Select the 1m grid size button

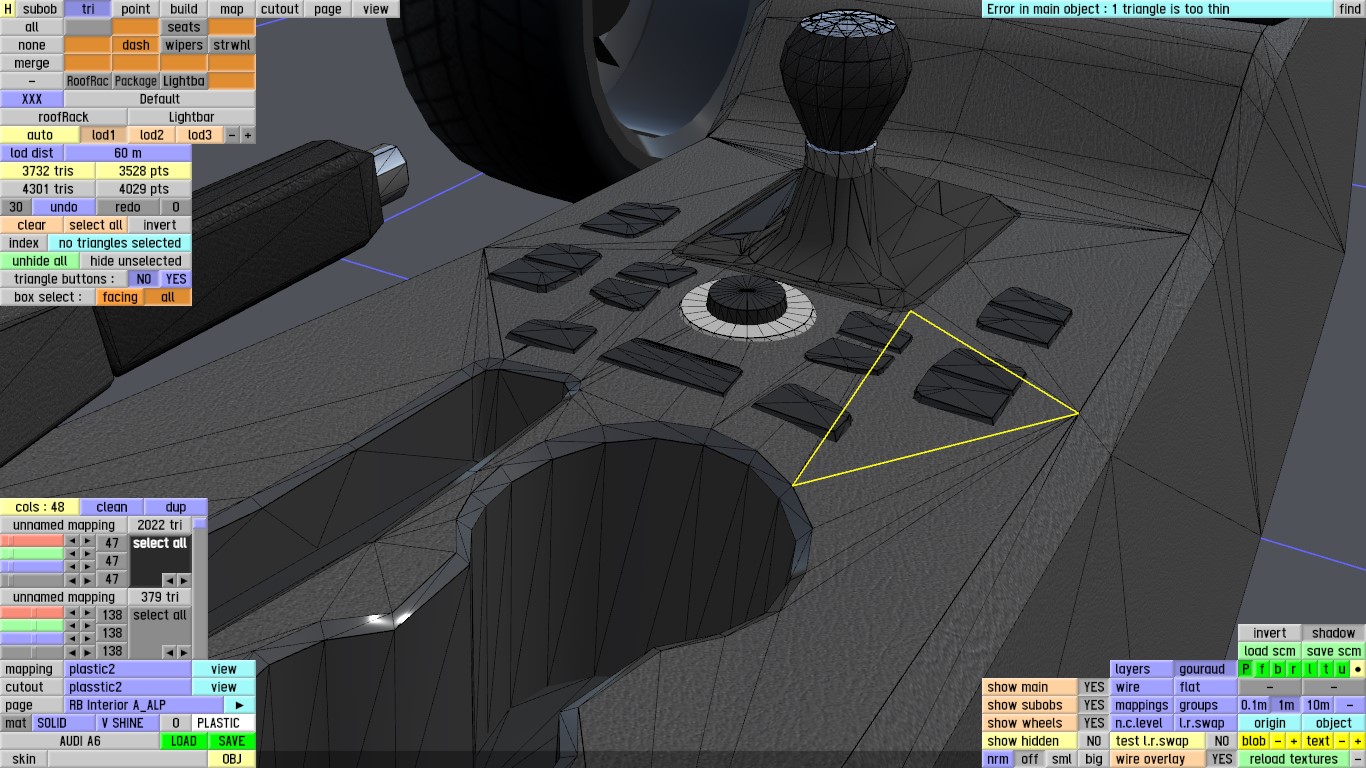click(1286, 705)
